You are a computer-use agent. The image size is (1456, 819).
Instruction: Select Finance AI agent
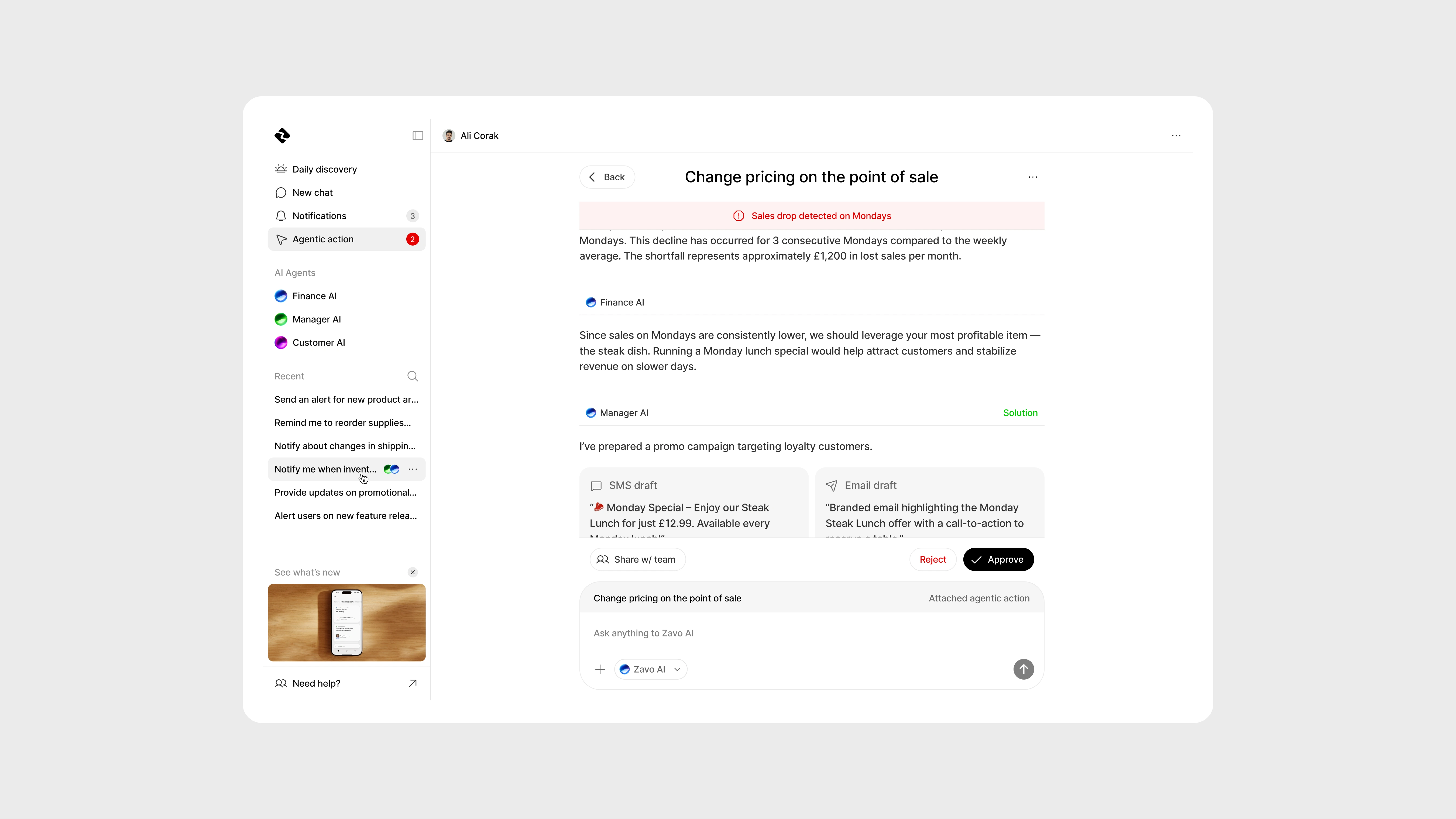click(x=314, y=296)
